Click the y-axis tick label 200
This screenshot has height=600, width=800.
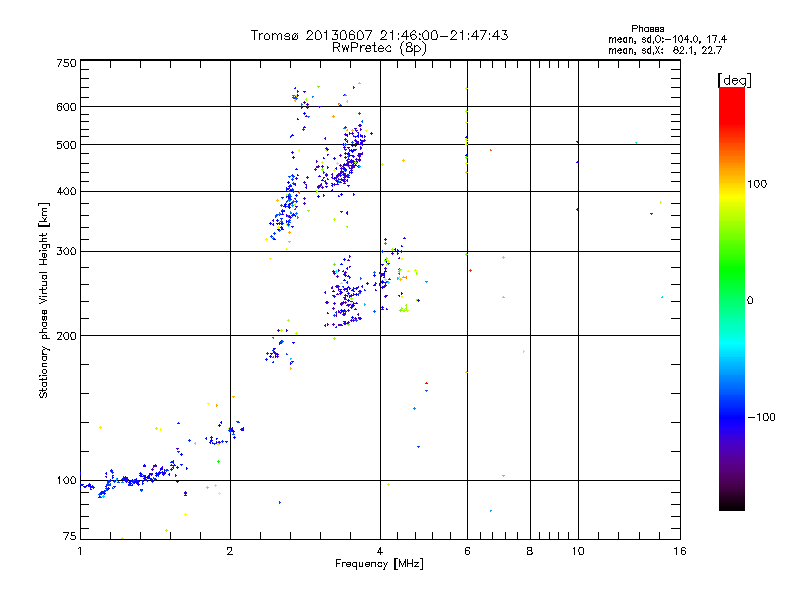click(x=66, y=336)
